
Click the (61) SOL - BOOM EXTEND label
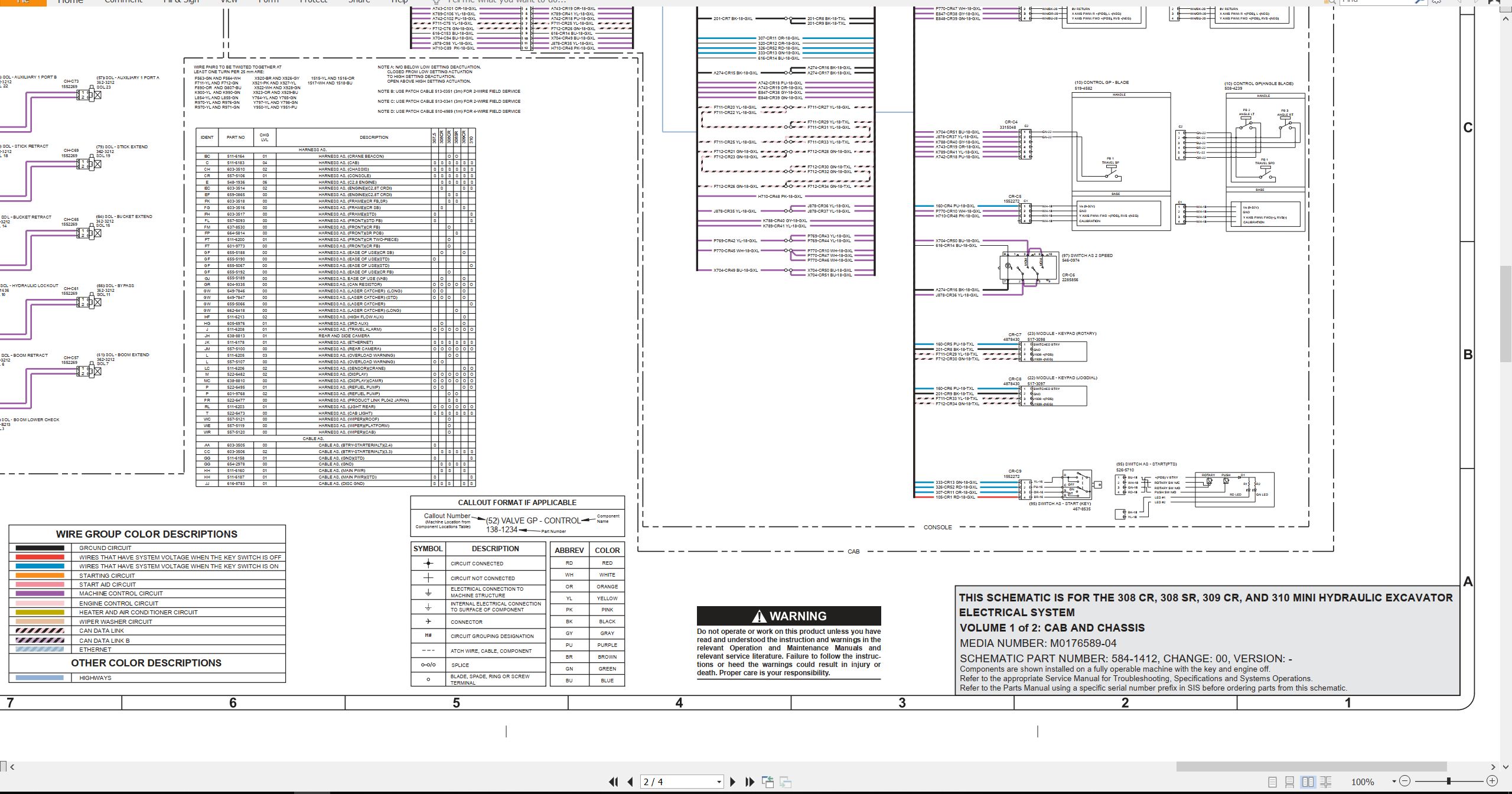click(123, 355)
